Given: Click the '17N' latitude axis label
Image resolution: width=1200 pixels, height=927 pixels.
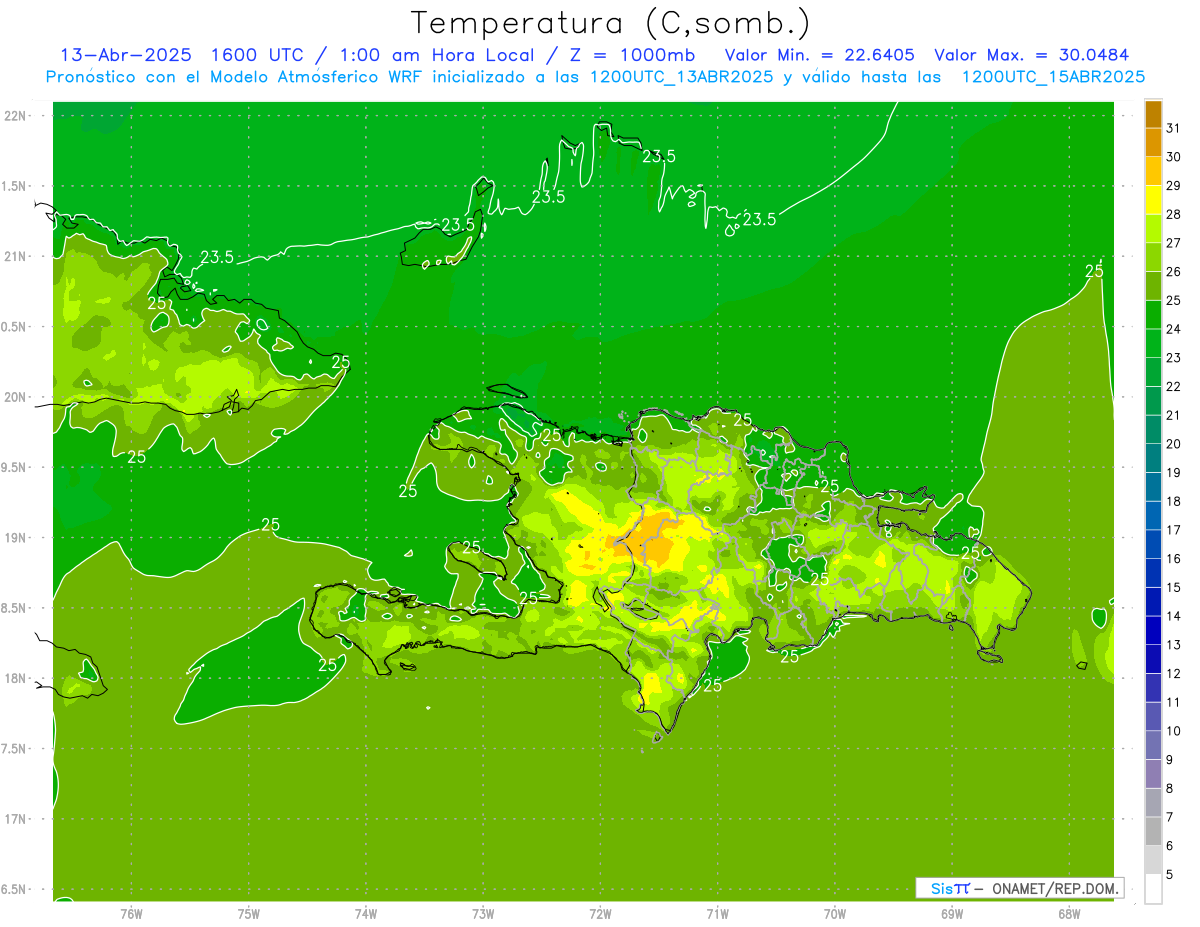Looking at the screenshot, I should tap(17, 819).
